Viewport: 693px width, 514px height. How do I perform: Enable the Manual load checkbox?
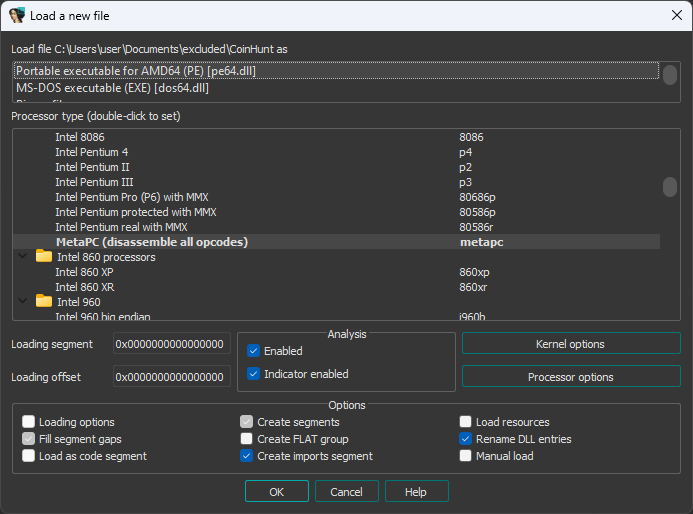tap(465, 456)
